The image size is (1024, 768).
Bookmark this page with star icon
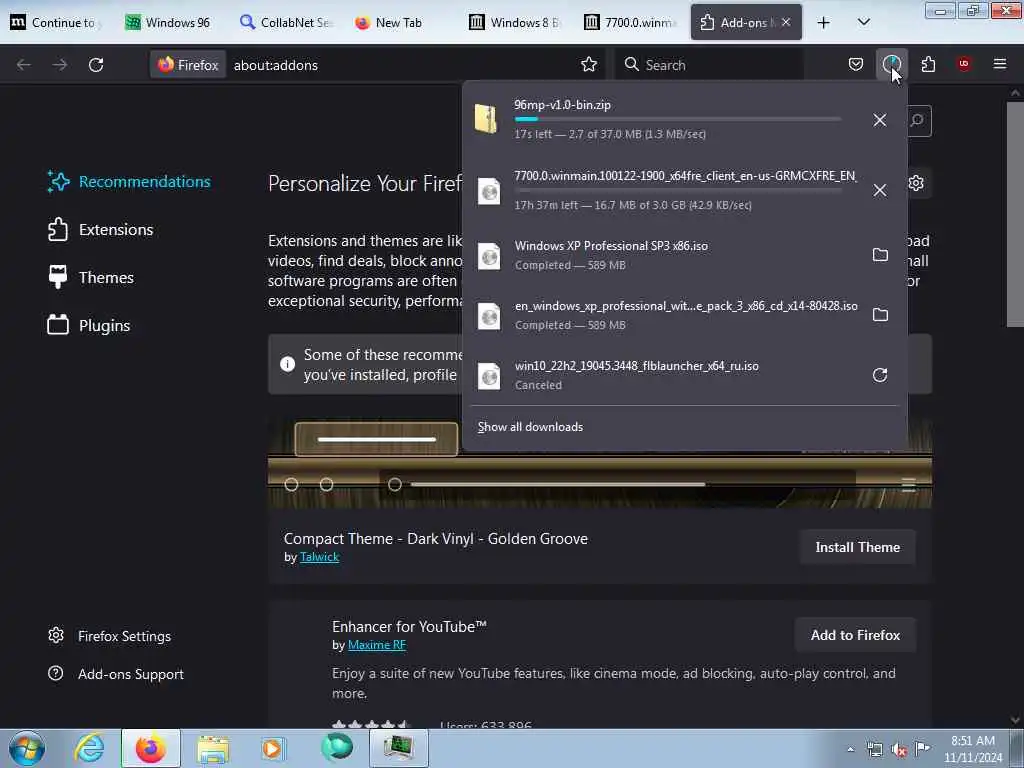[589, 65]
